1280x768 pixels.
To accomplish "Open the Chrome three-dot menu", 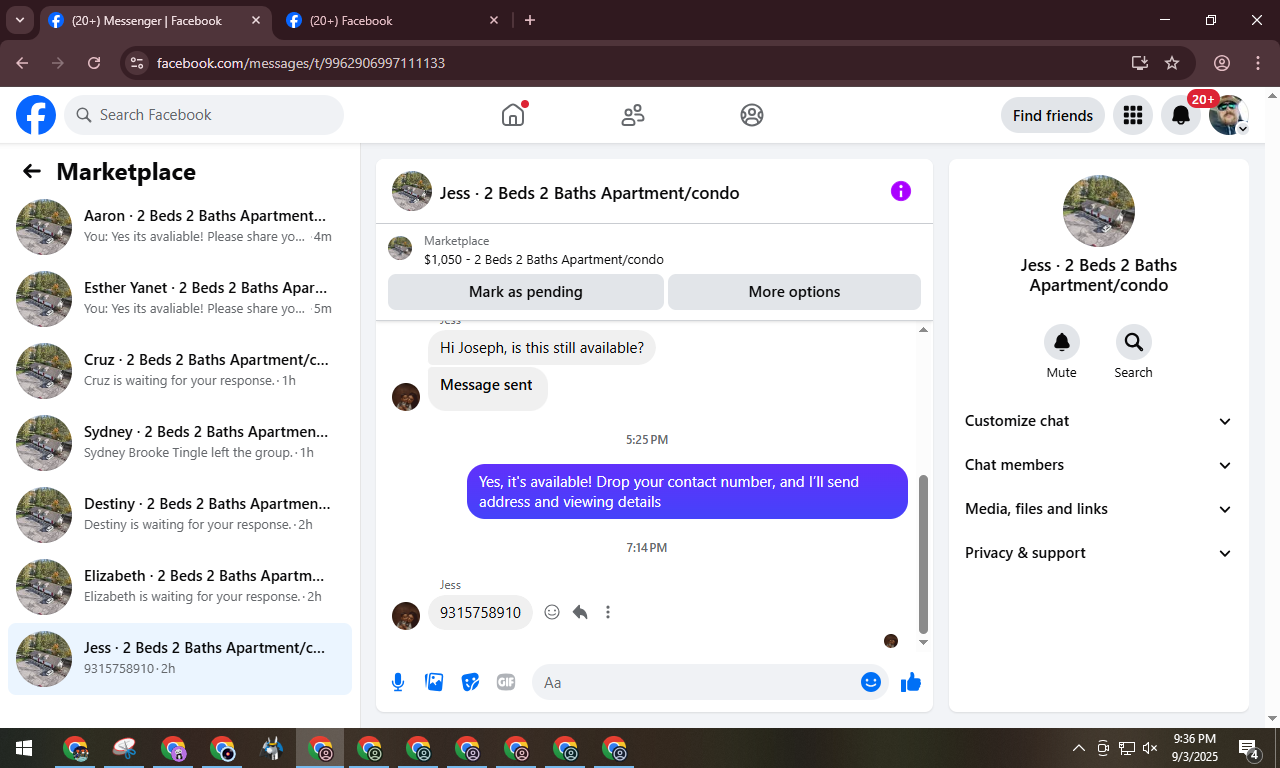I will click(1258, 63).
